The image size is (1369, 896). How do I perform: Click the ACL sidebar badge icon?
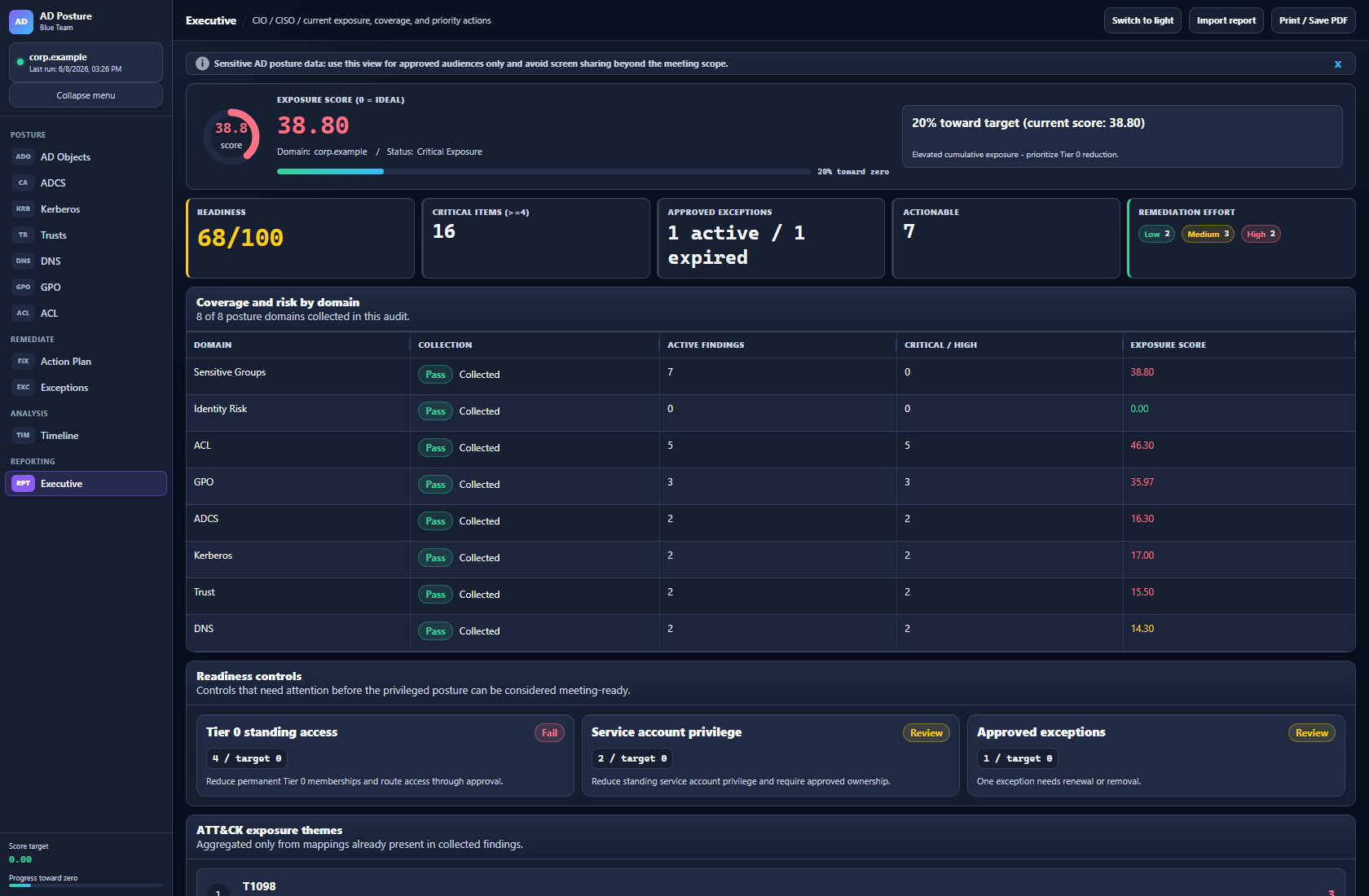coord(23,314)
